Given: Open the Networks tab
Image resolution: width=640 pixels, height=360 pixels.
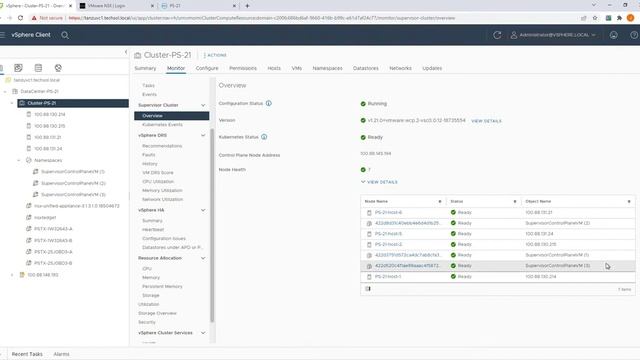Looking at the screenshot, I should 400,68.
